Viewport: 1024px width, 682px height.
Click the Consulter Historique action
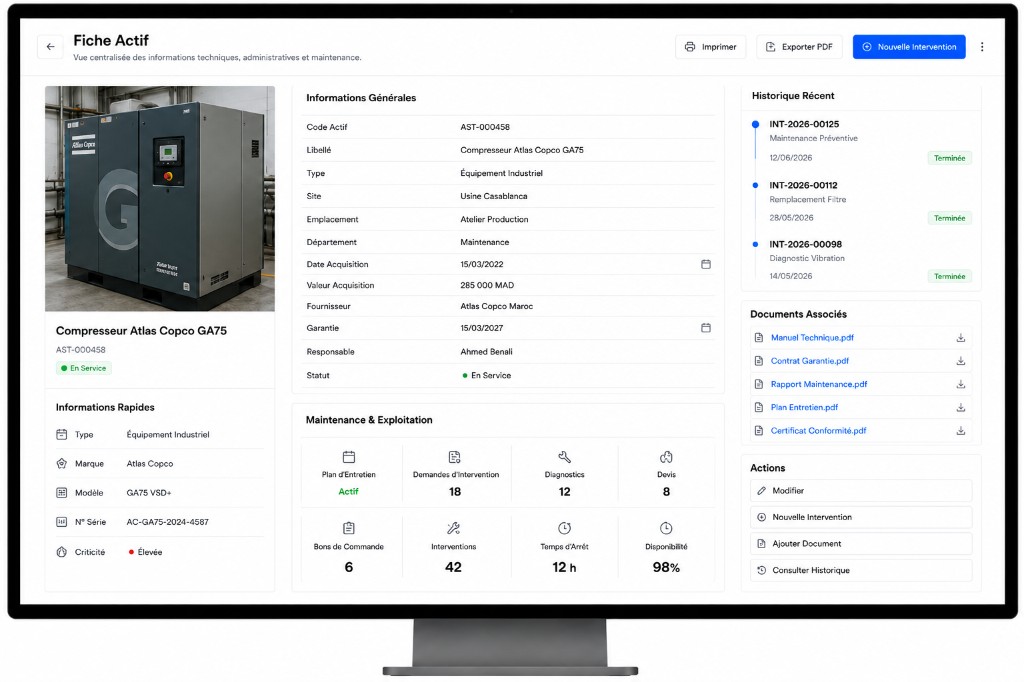(861, 570)
